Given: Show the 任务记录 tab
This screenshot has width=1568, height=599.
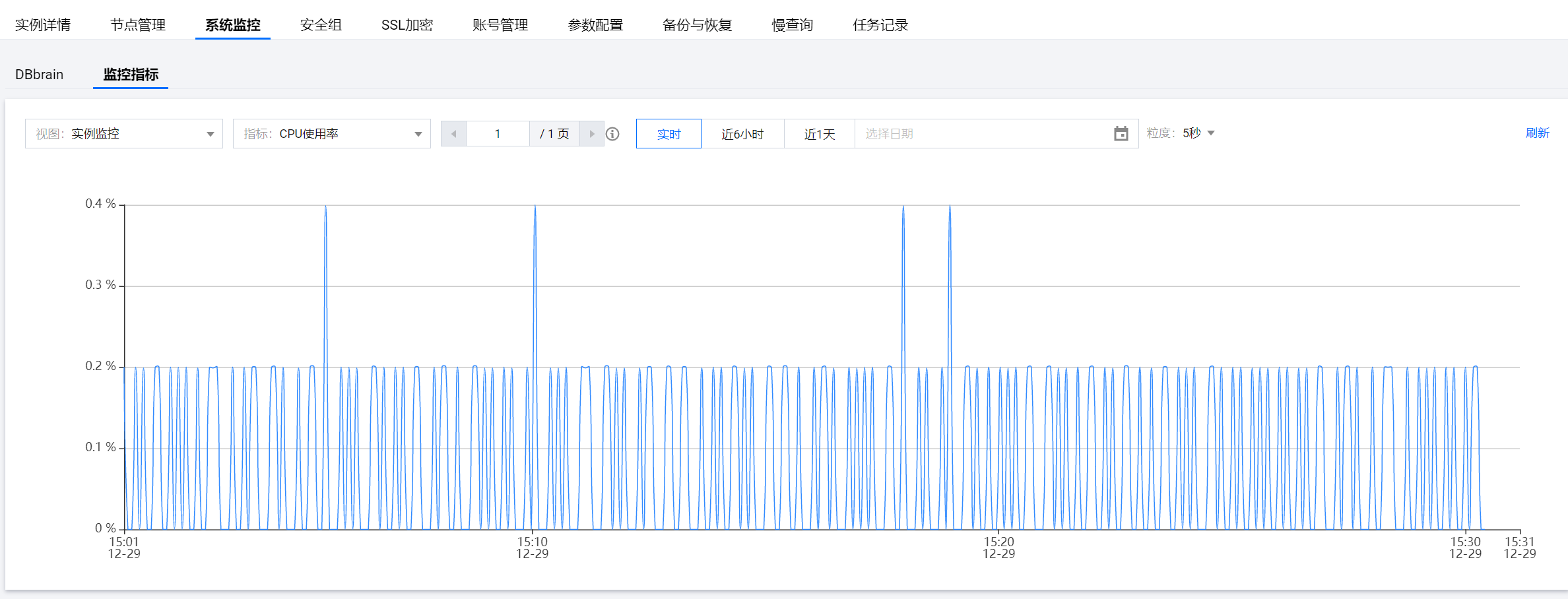Looking at the screenshot, I should point(880,25).
